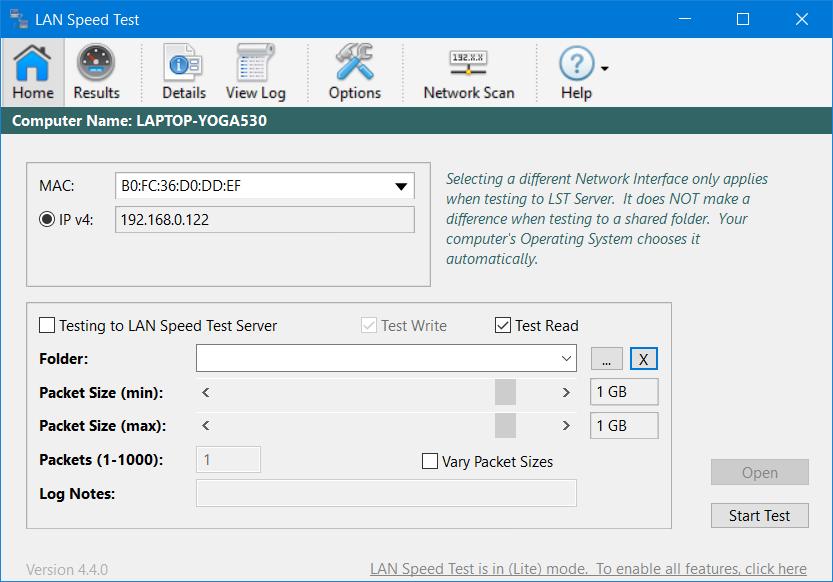The width and height of the screenshot is (833, 582).
Task: Expand the Folder combo box
Action: (566, 358)
